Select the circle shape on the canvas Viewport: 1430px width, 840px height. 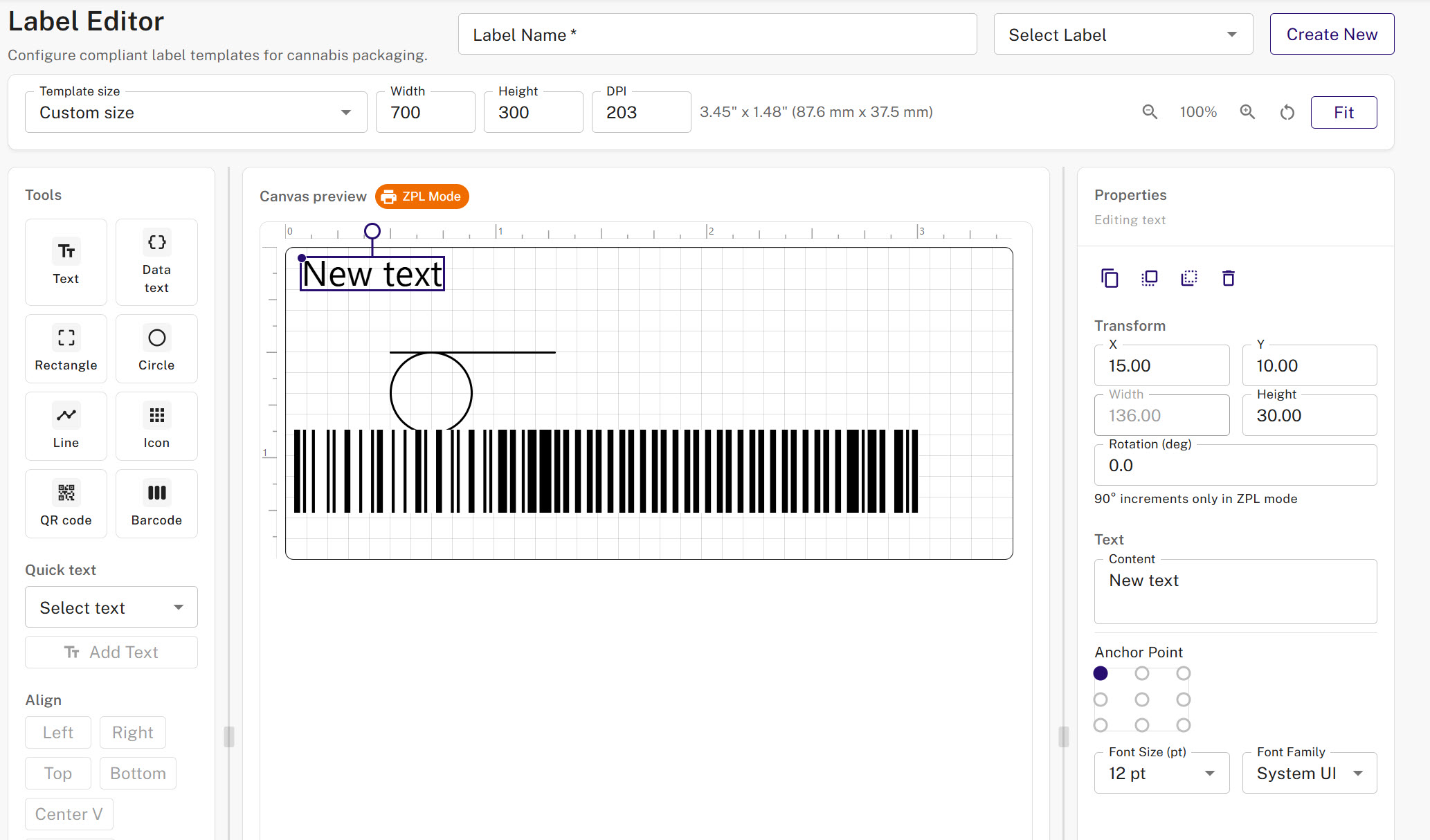point(431,392)
